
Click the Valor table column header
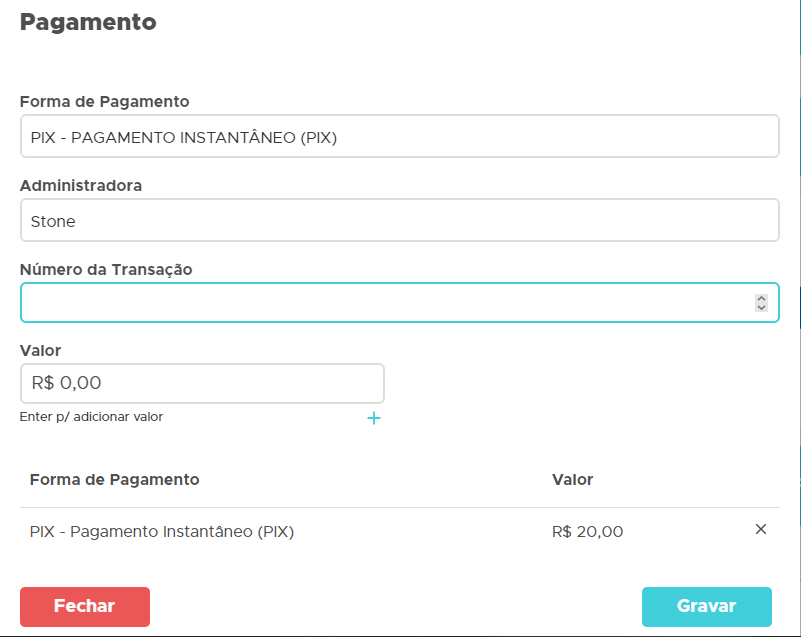coord(572,480)
